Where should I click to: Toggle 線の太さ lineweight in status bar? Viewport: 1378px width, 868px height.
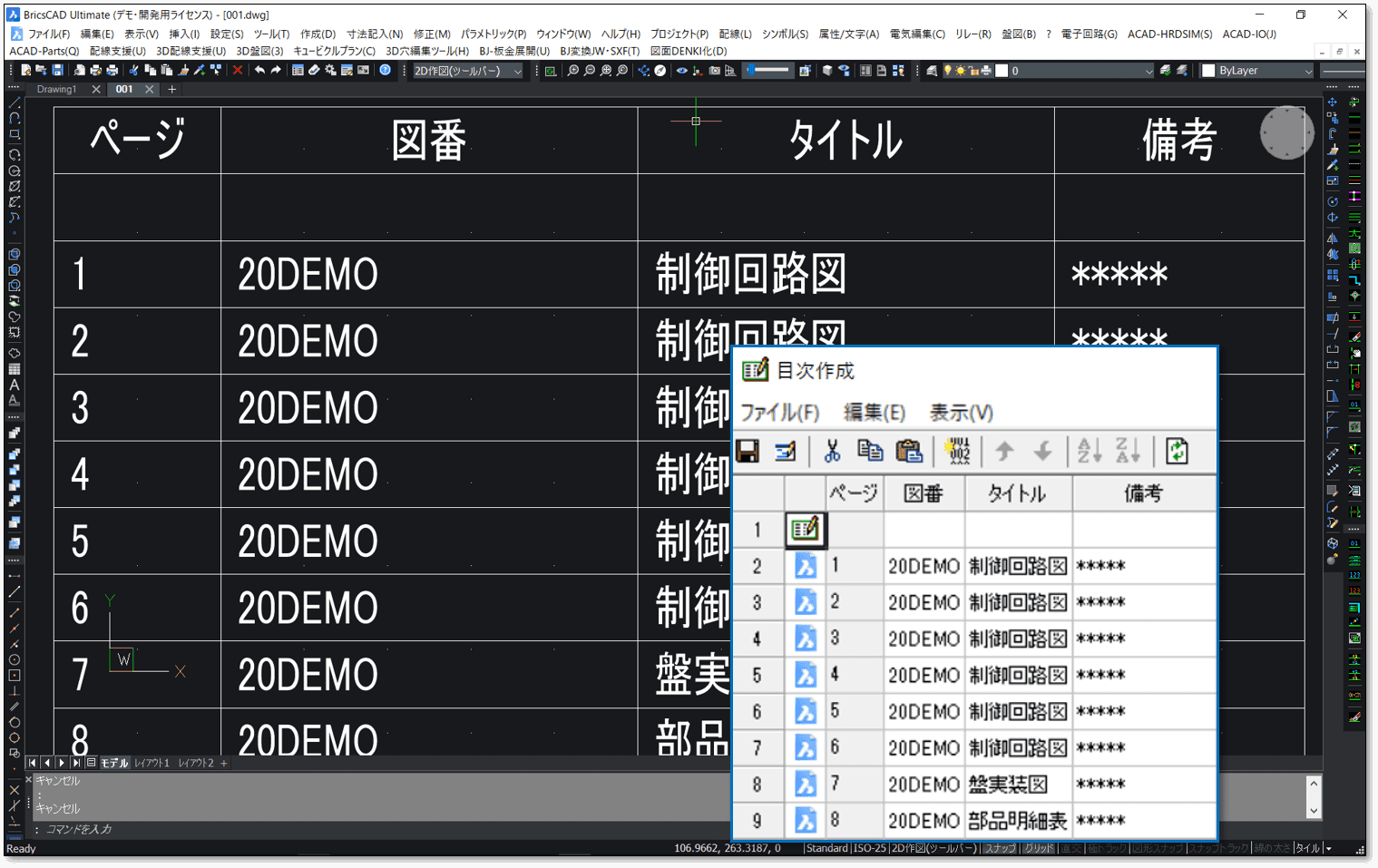[x=1272, y=848]
